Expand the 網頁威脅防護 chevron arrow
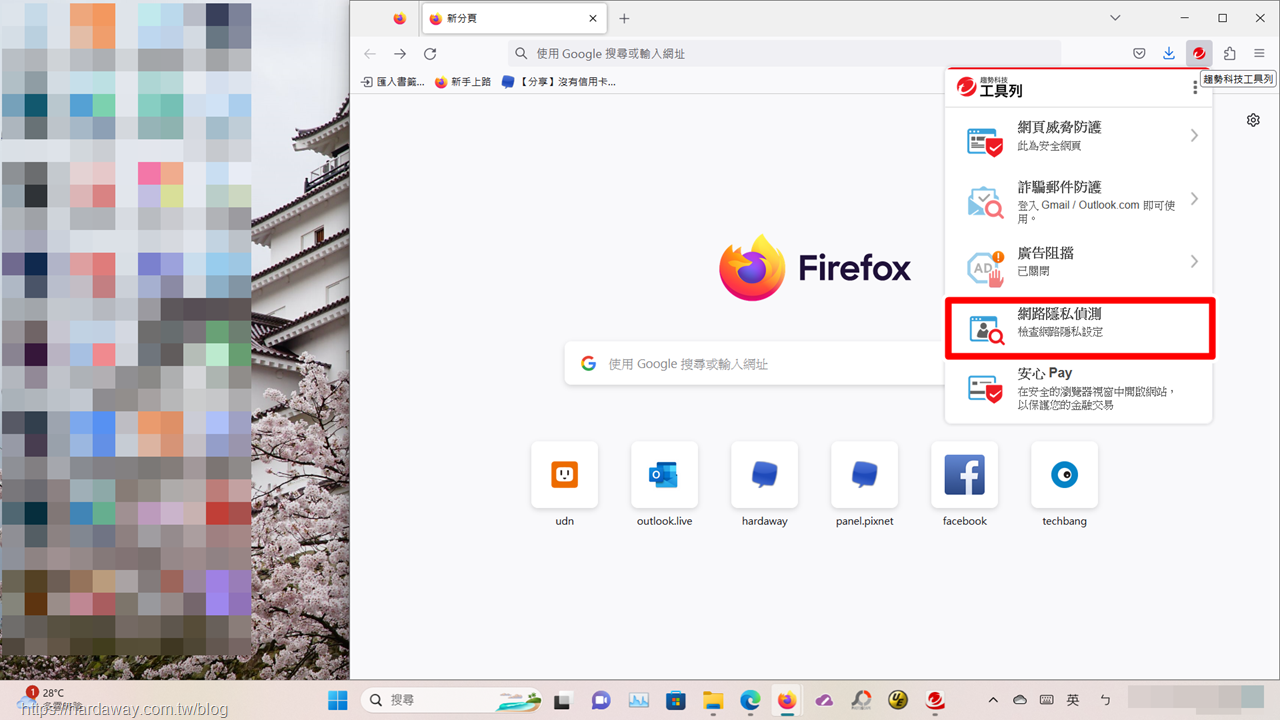Image resolution: width=1280 pixels, height=720 pixels. point(1194,135)
